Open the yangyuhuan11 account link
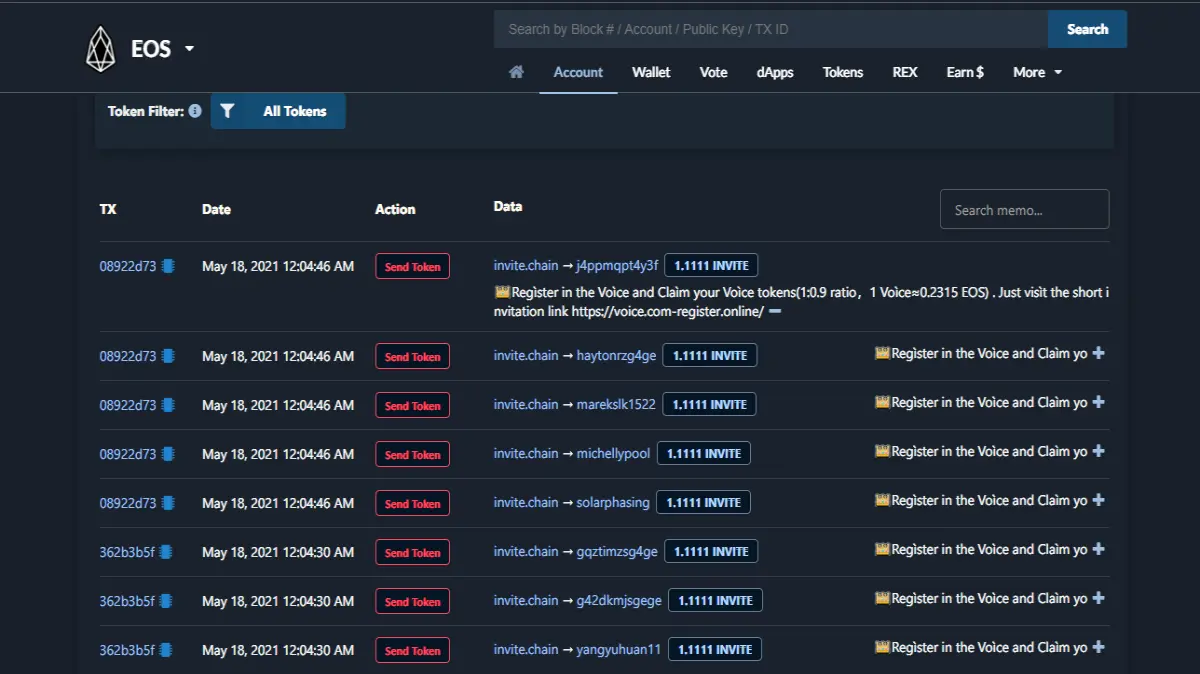 coord(619,649)
